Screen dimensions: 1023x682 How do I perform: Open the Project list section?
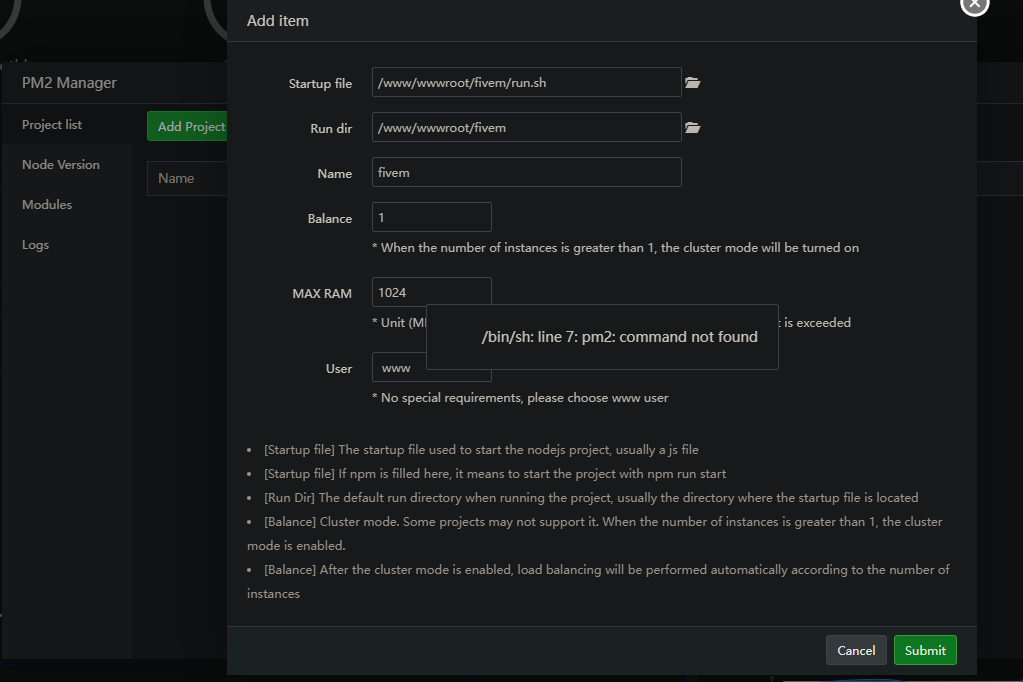52,125
